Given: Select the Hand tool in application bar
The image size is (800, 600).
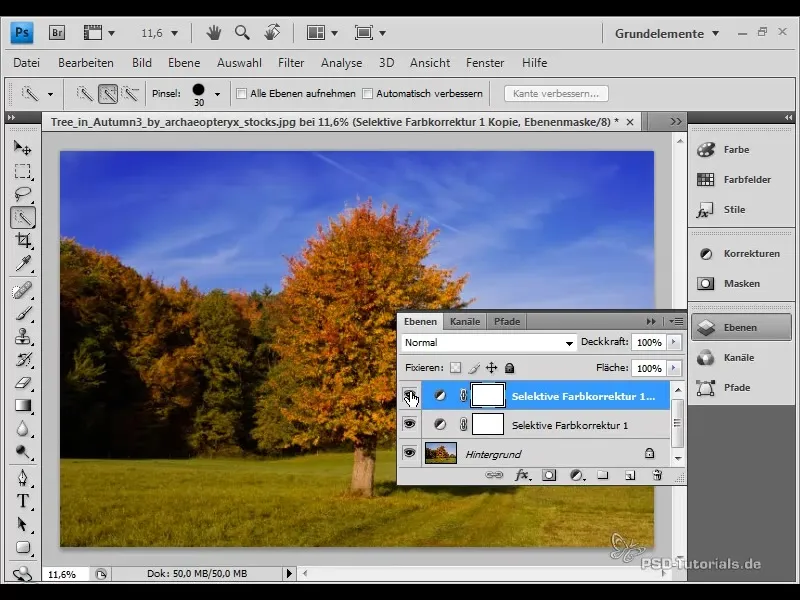Looking at the screenshot, I should [x=214, y=33].
